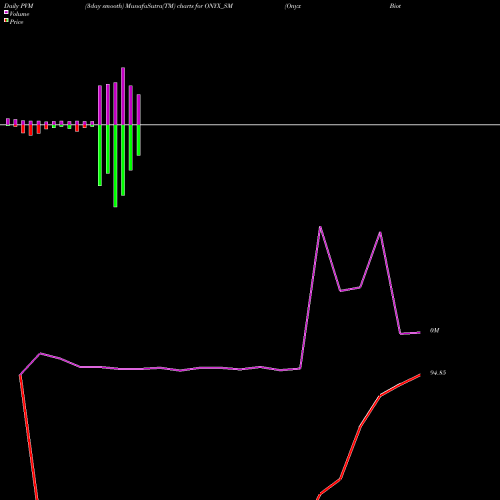500x500 pixels.
Task: Click the MunafaSutra charts for ONYX_SM title
Action: coord(159,6)
